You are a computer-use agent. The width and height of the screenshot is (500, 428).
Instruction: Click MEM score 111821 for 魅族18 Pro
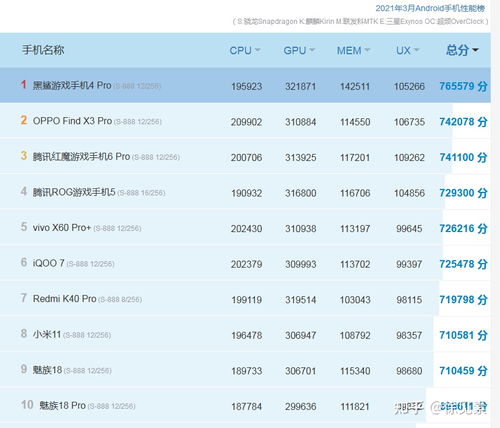coord(355,407)
